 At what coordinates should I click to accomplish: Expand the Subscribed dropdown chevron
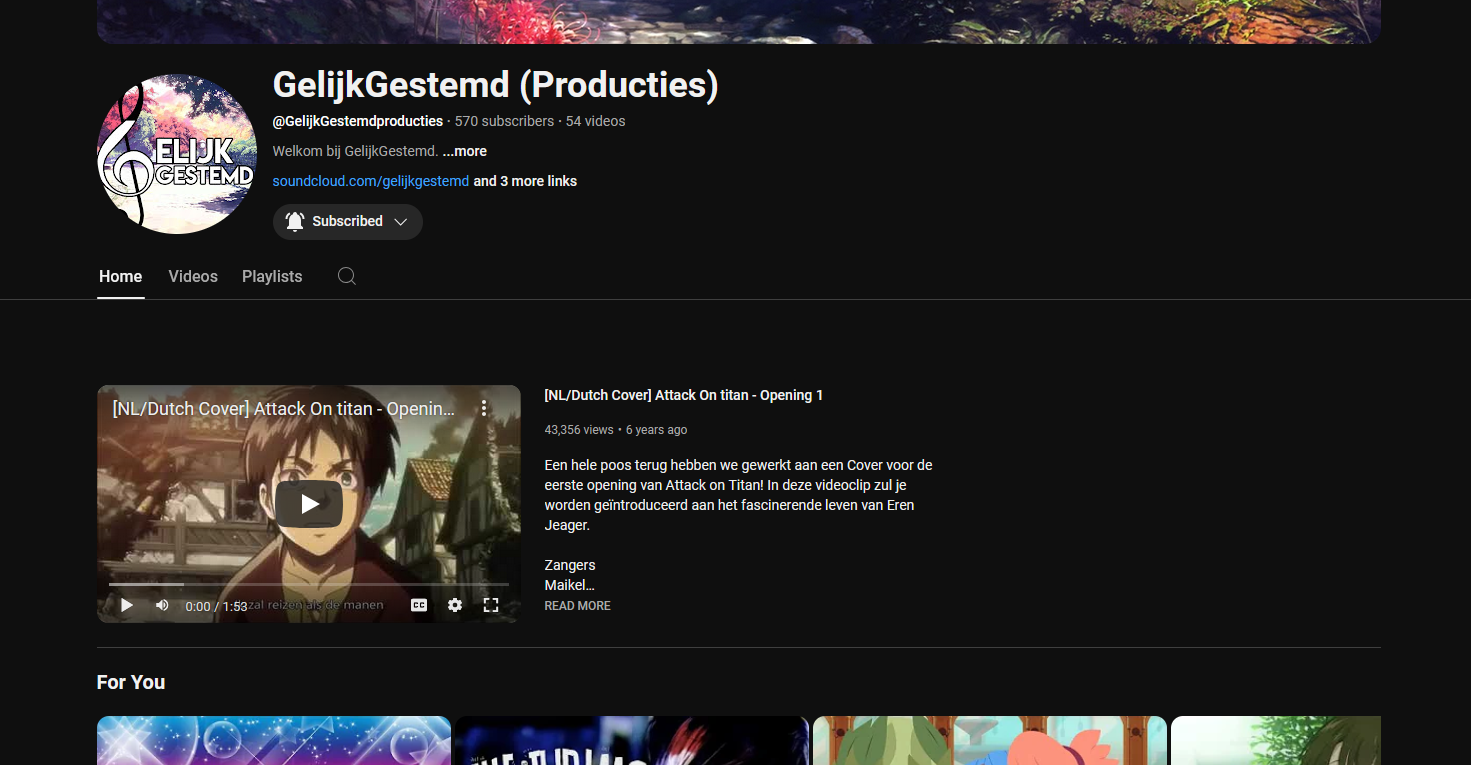[x=401, y=222]
